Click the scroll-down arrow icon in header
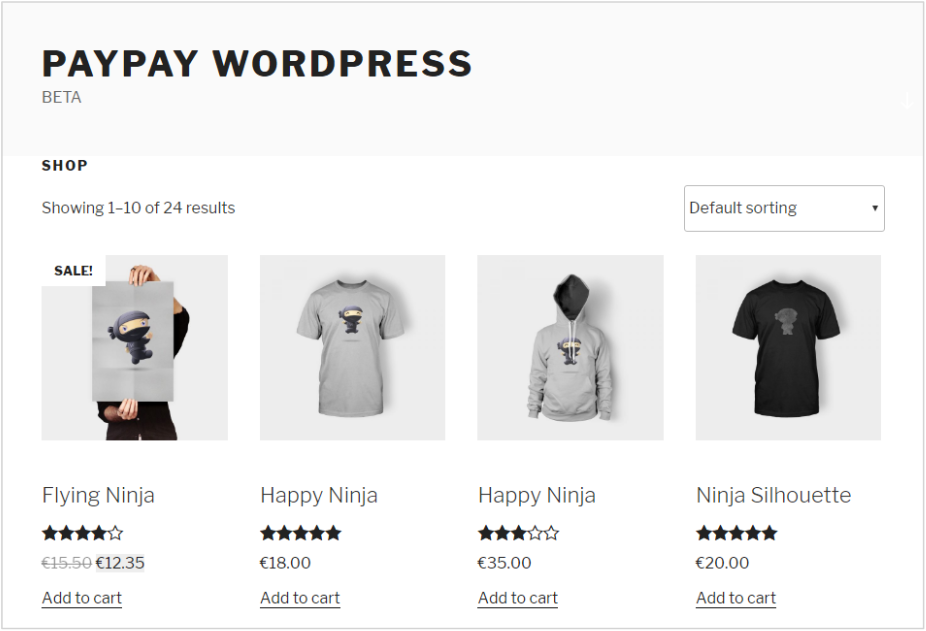Image resolution: width=926 pixels, height=631 pixels. pos(907,100)
